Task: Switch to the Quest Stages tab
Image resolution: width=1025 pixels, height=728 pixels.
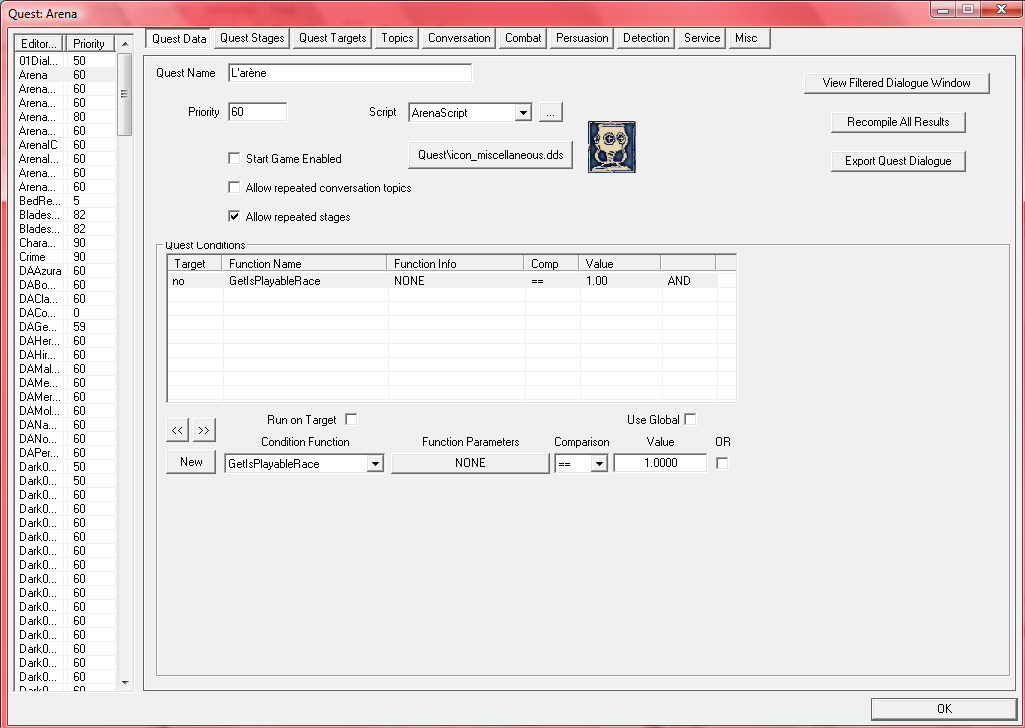Action: pyautogui.click(x=252, y=38)
